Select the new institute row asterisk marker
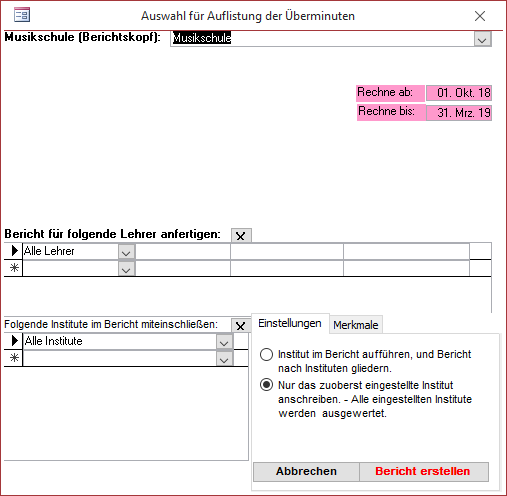The width and height of the screenshot is (507, 496). pos(14,358)
